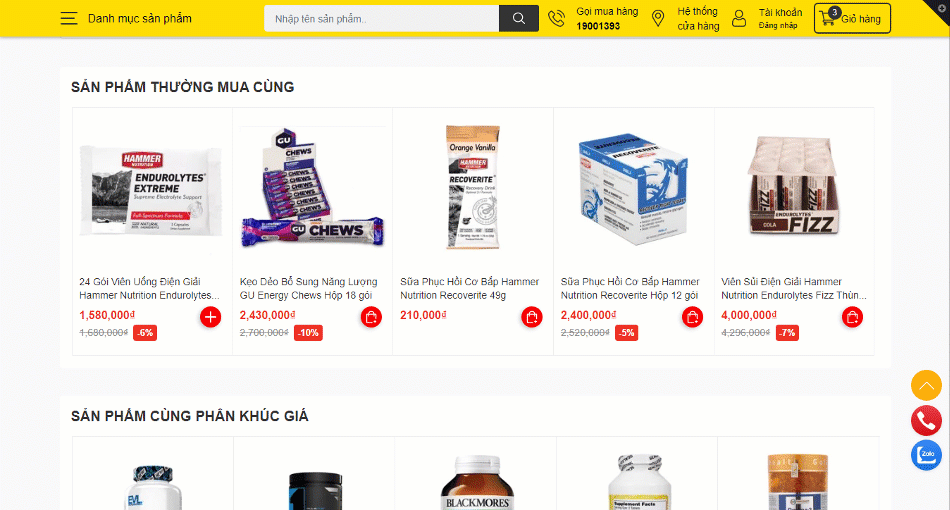Click the Đăng nhập login link
Screen dimensions: 950x510
(777, 25)
